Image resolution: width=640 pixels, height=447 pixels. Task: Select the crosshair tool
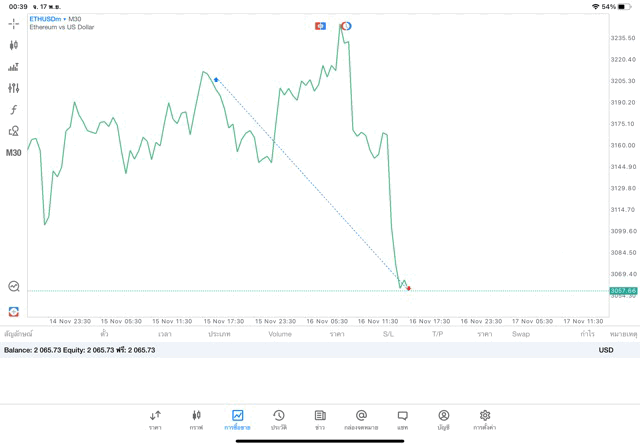coord(13,23)
